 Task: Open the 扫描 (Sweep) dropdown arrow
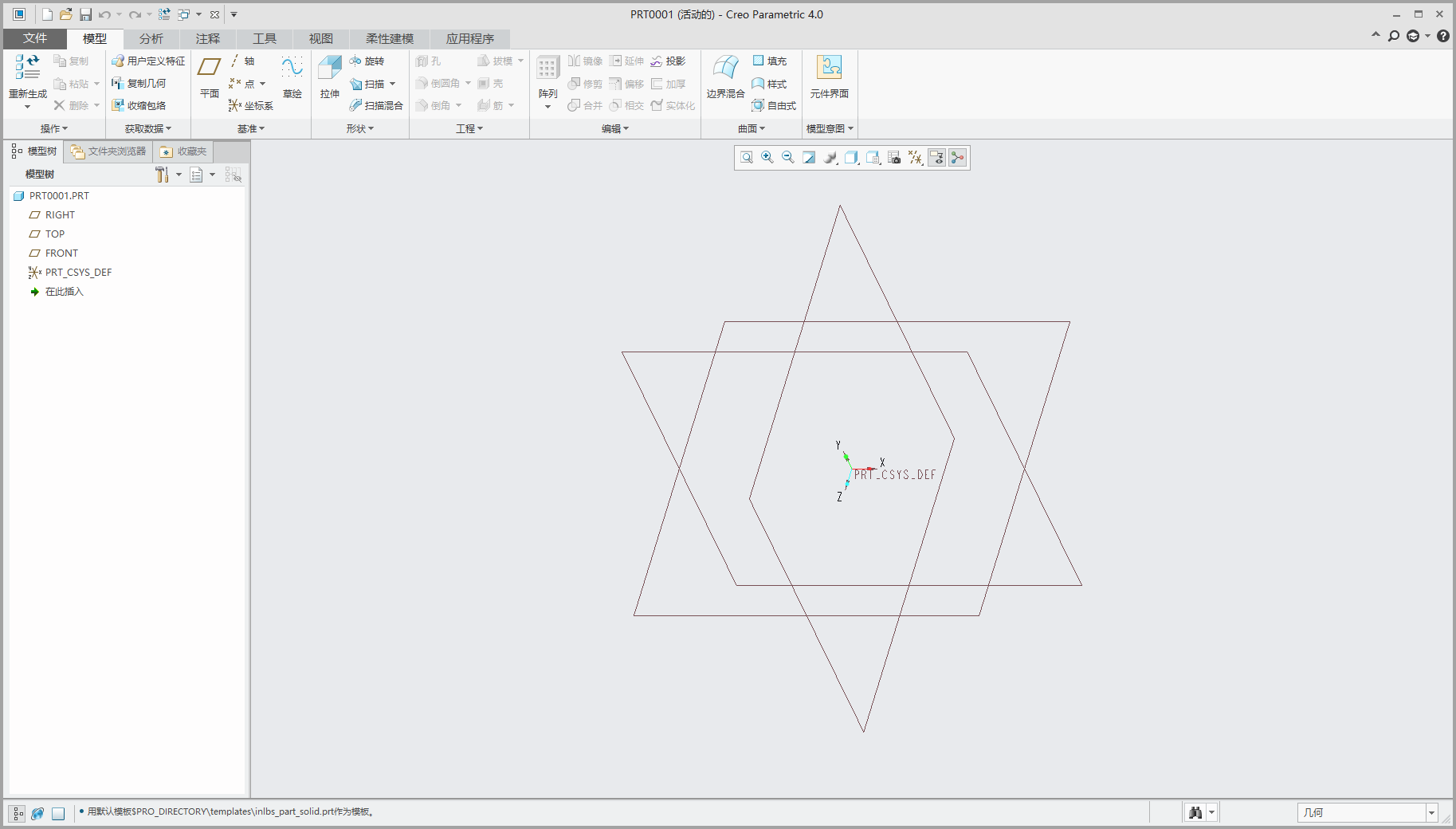coord(392,83)
